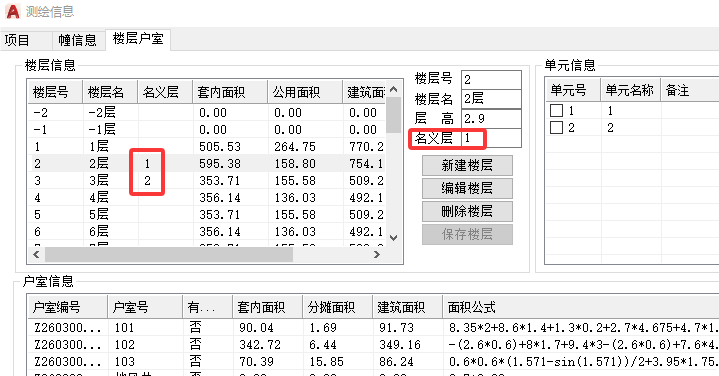Click the 楼层名 input field showing 2层
719x376 pixels.
[491, 99]
